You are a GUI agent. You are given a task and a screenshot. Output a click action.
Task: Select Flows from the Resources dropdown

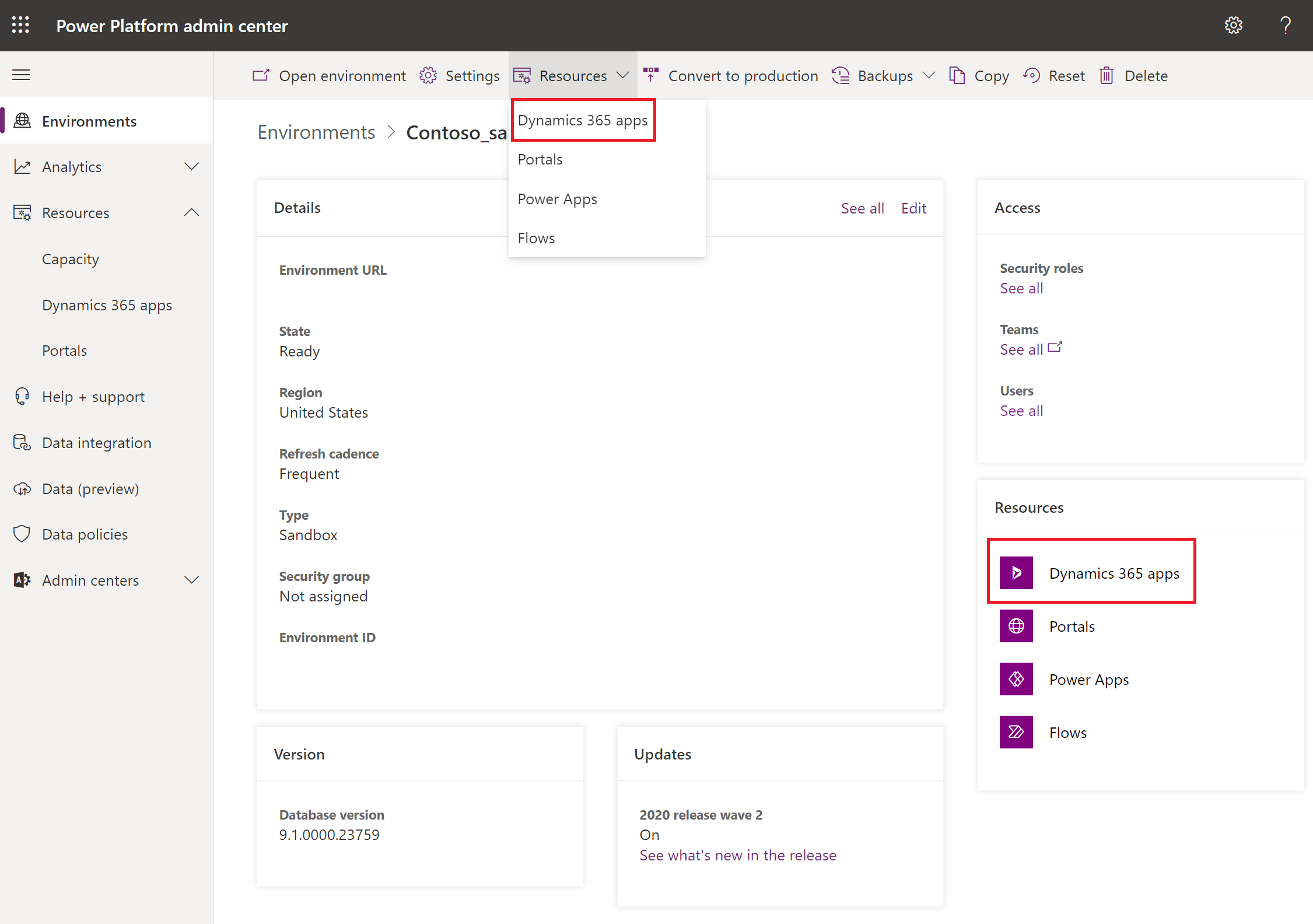point(536,237)
